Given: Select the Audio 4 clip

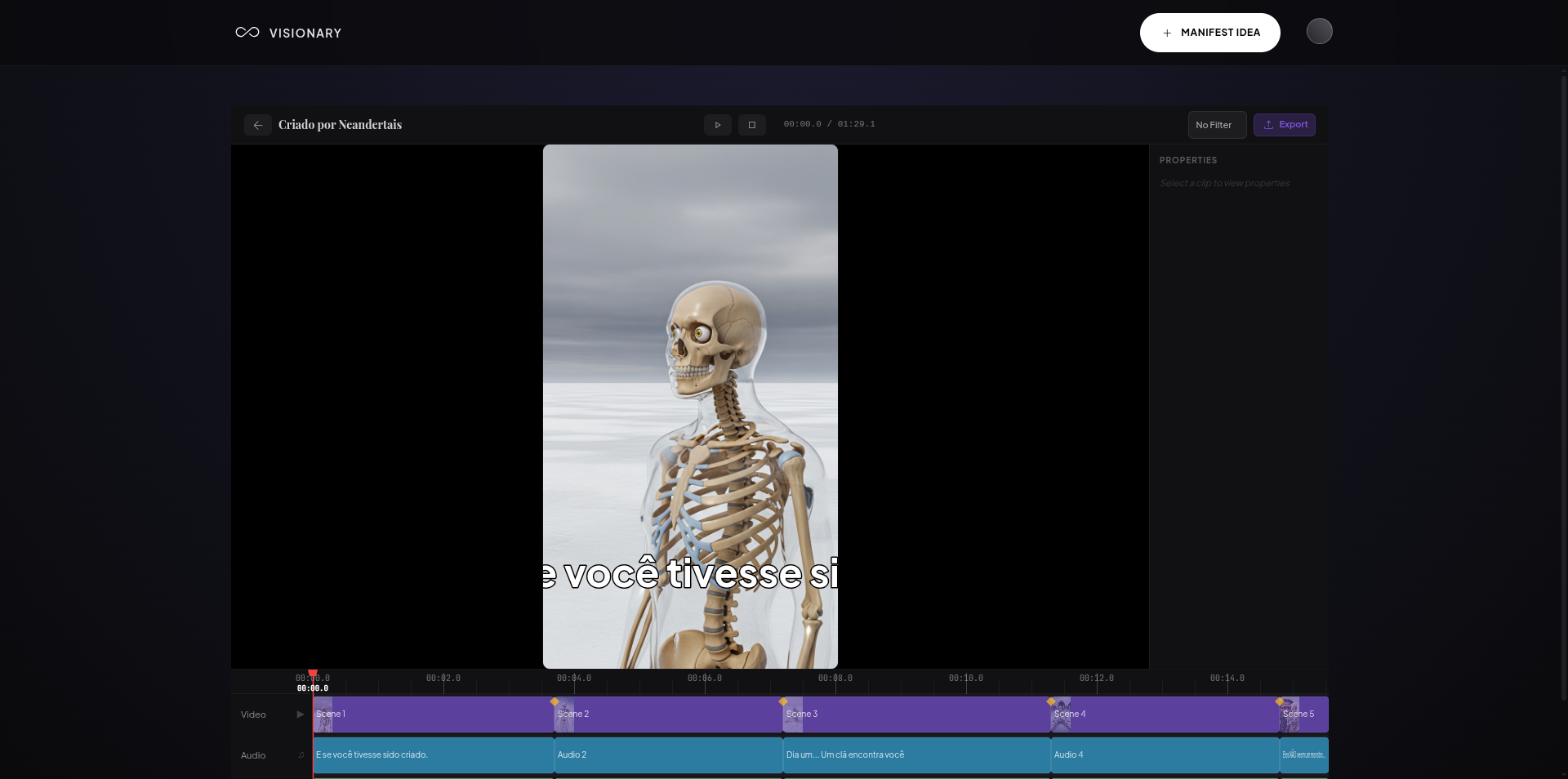Looking at the screenshot, I should 1164,755.
